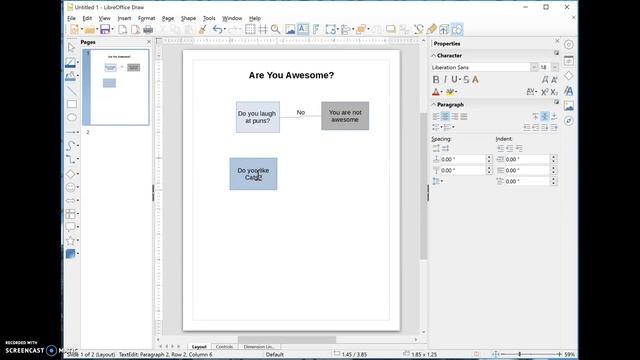Toggle Strikethrough in Character panel
This screenshot has height=360, width=640.
(466, 80)
